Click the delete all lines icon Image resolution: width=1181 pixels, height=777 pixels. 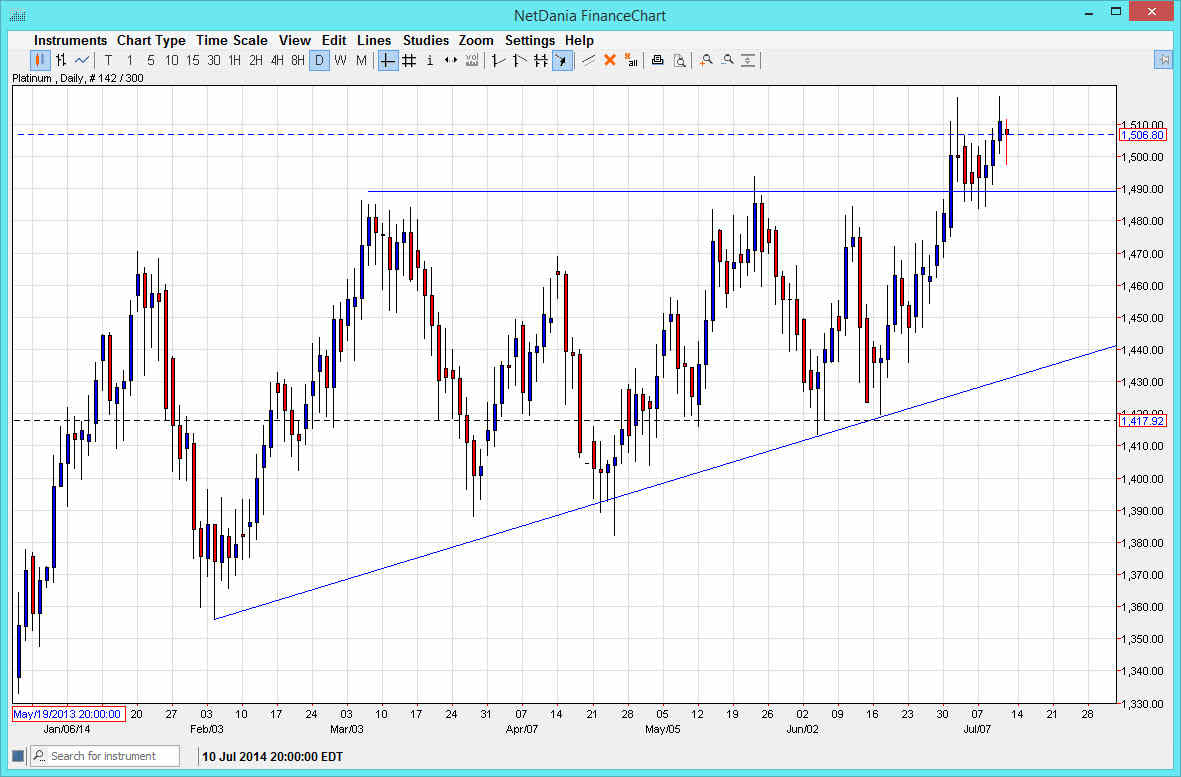point(631,61)
